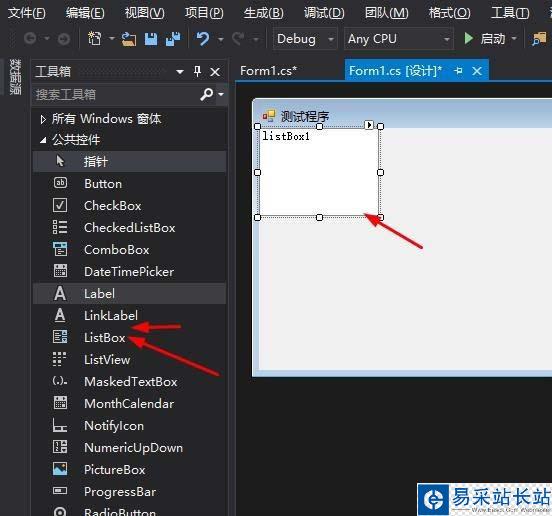Open the Redo history dropdown arrow
The width and height of the screenshot is (552, 516).
(256, 39)
